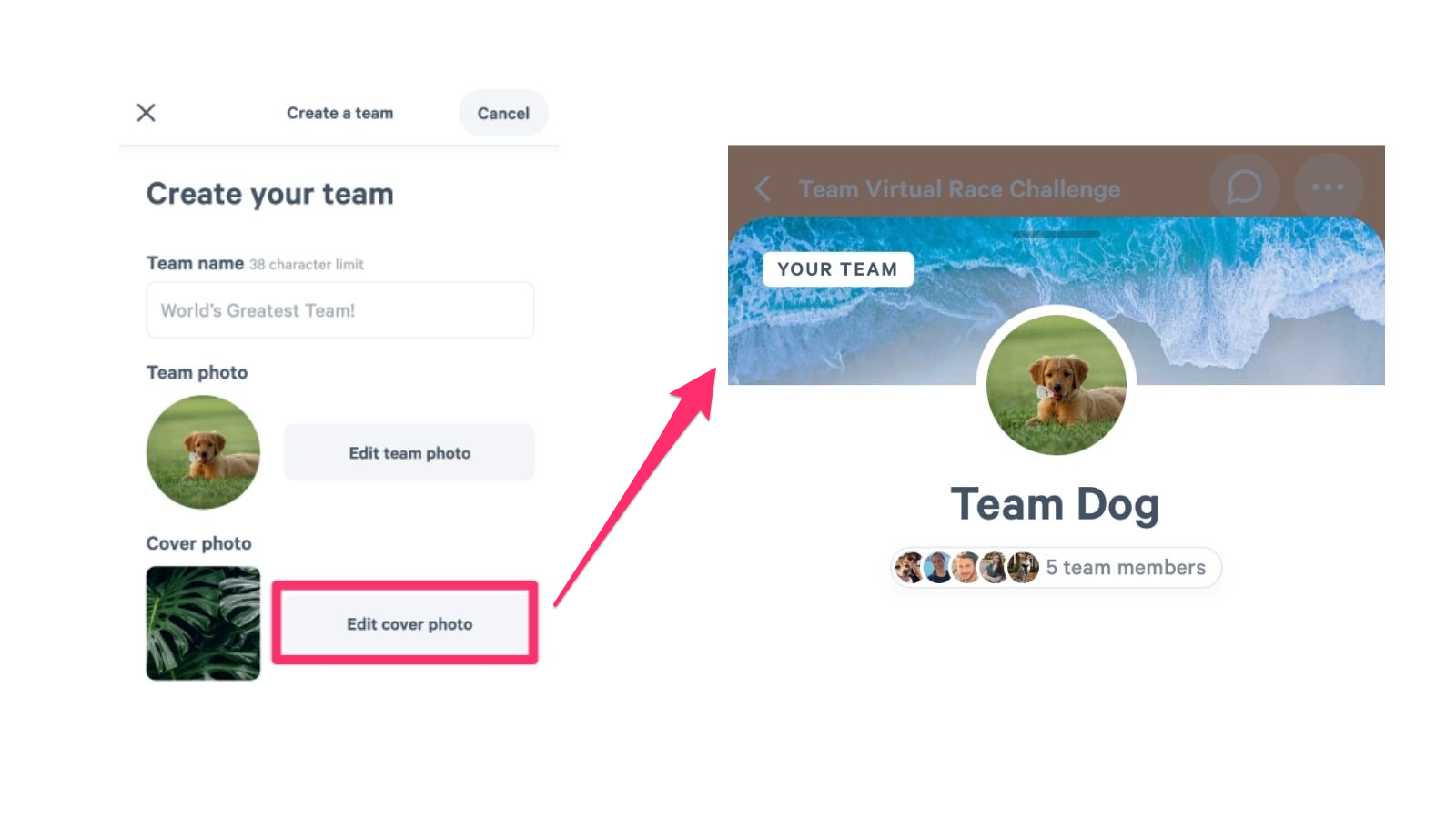Close the Create a team dialog with the X icon
This screenshot has height=819, width=1456.
pyautogui.click(x=146, y=113)
